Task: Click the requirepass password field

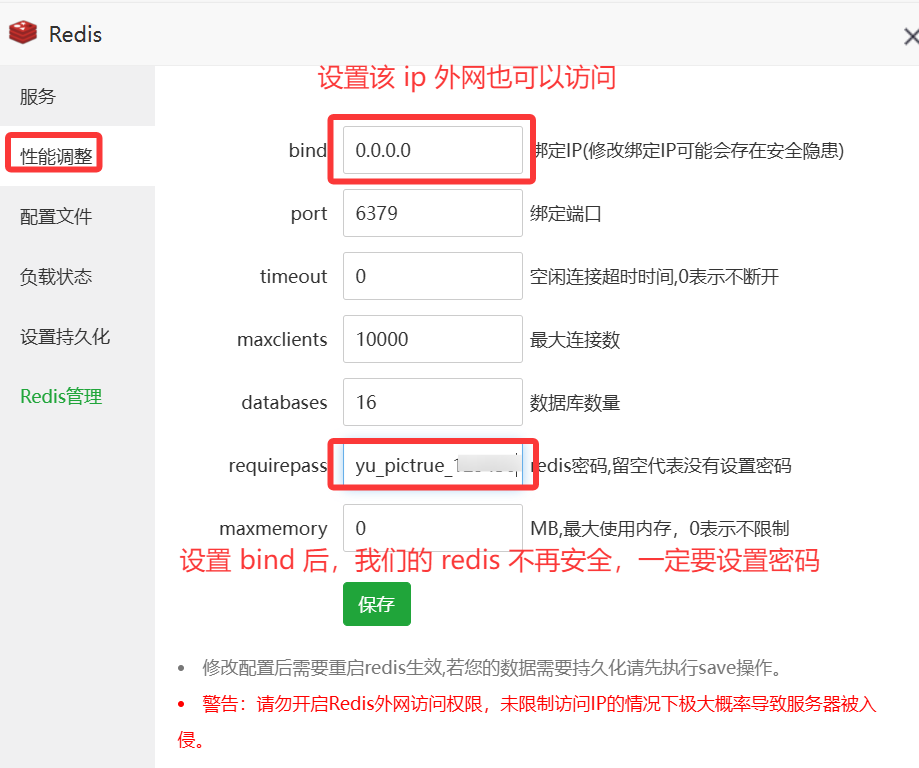Action: (433, 465)
